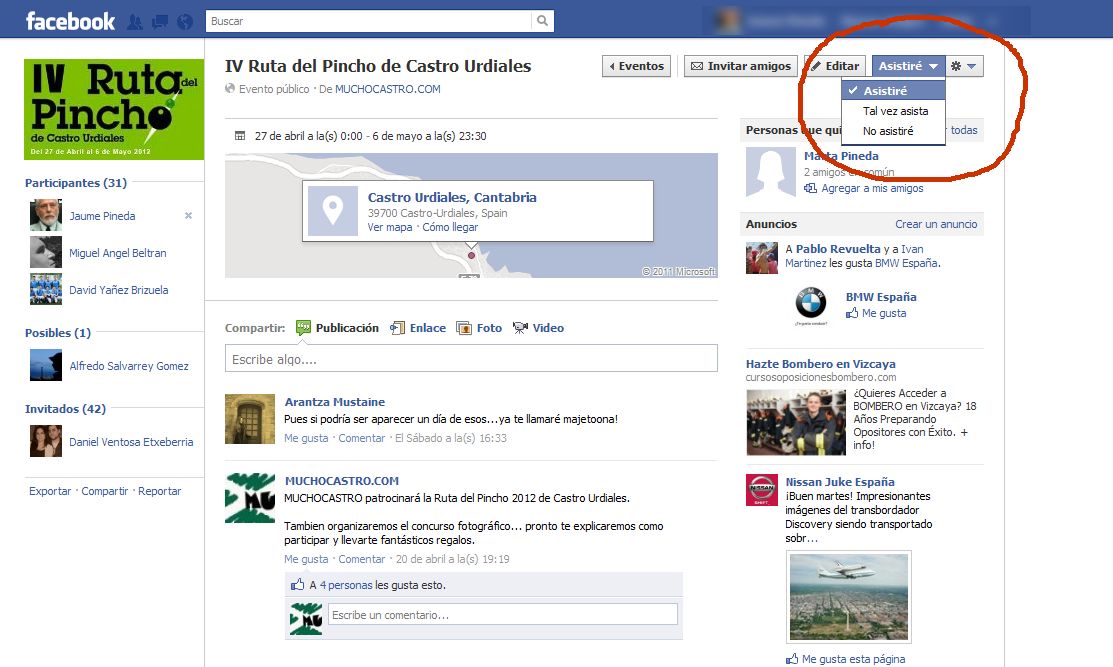
Task: Click in the Buscar search field
Action: click(368, 21)
